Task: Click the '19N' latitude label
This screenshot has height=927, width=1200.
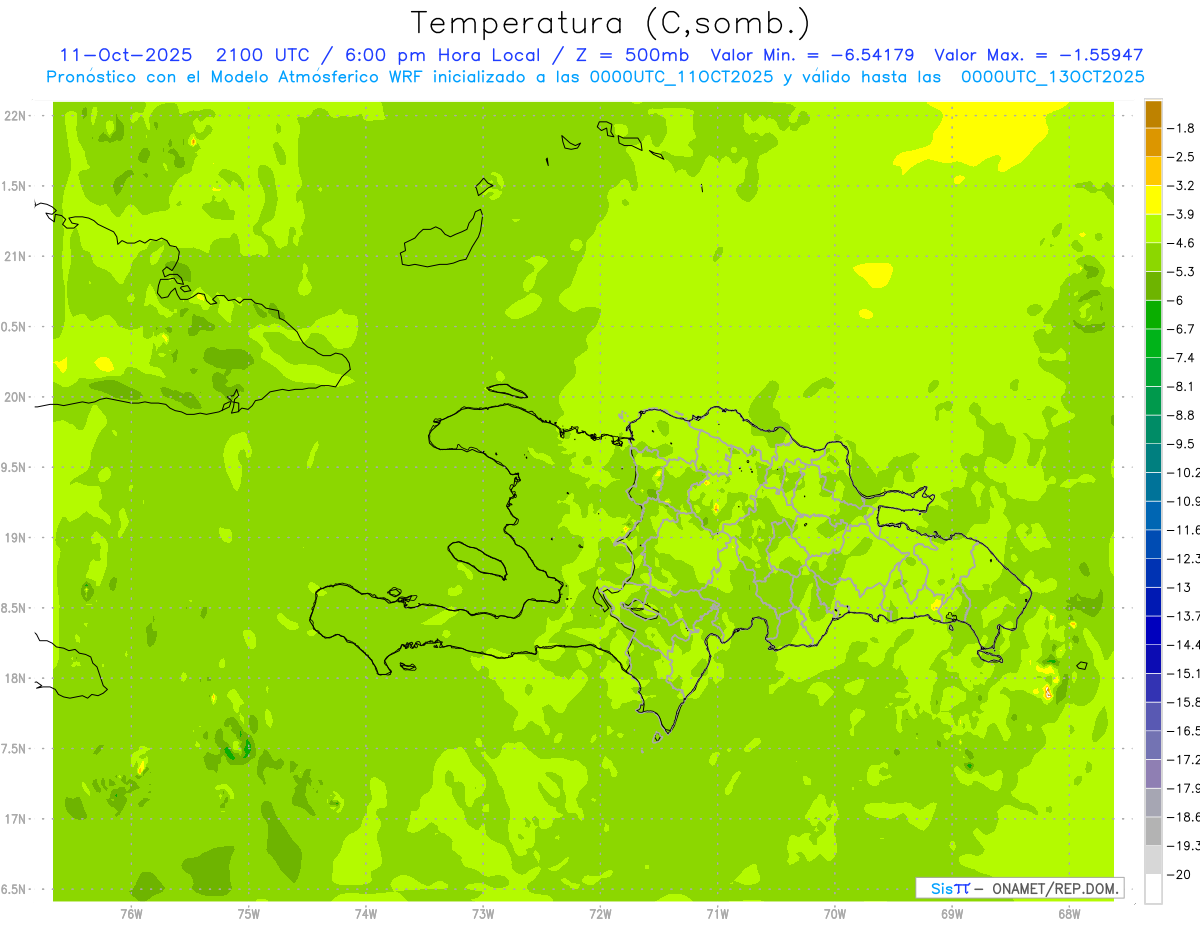Action: [15, 538]
